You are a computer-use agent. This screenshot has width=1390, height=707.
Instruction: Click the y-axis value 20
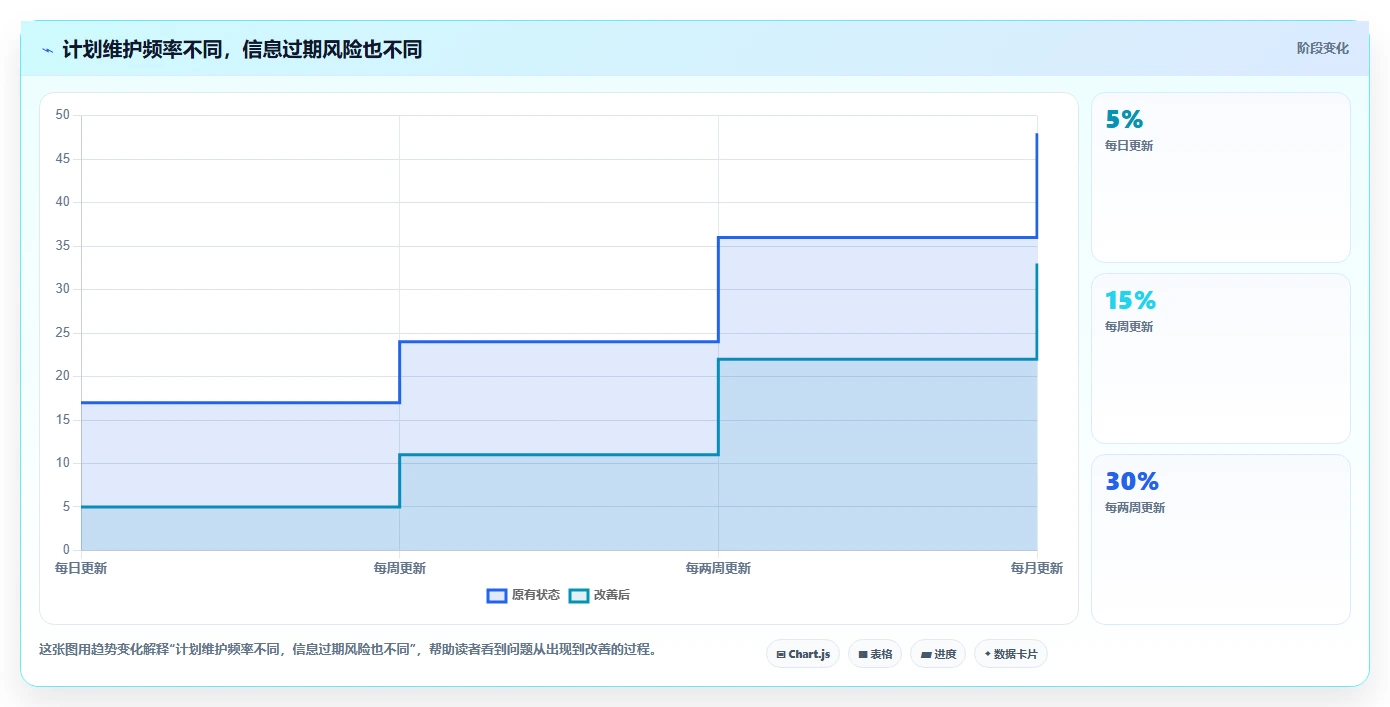point(63,376)
